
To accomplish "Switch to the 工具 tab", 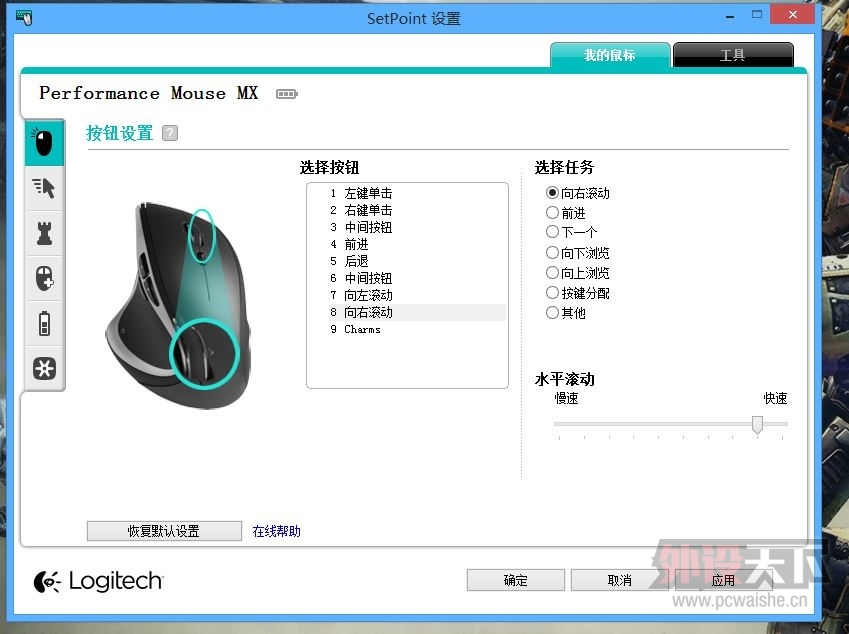I will (733, 55).
